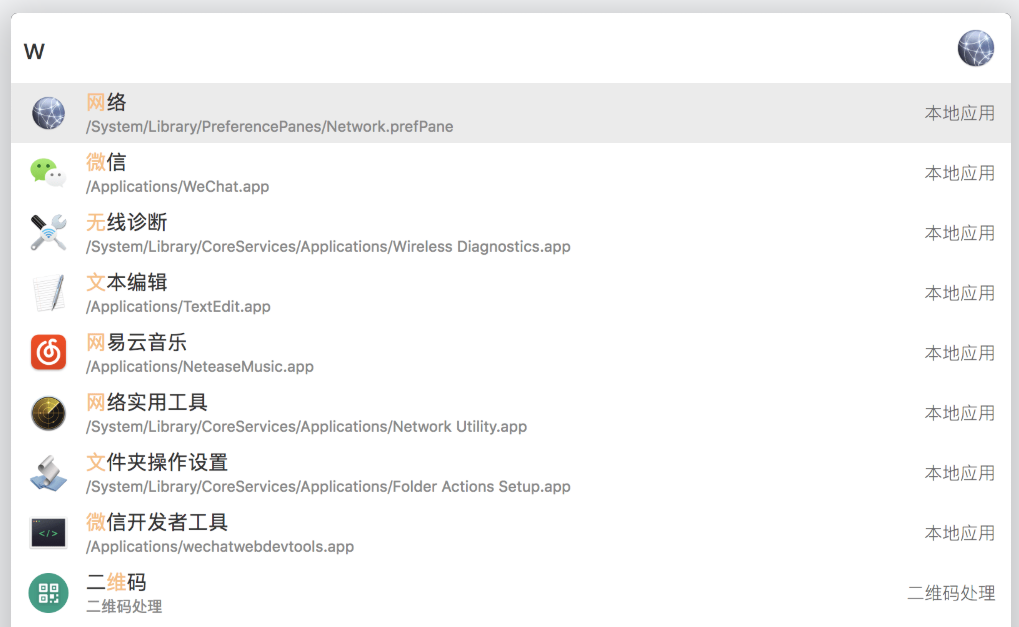Screen dimensions: 1019x627
Task: Select the 网络 result title
Action: tap(107, 102)
